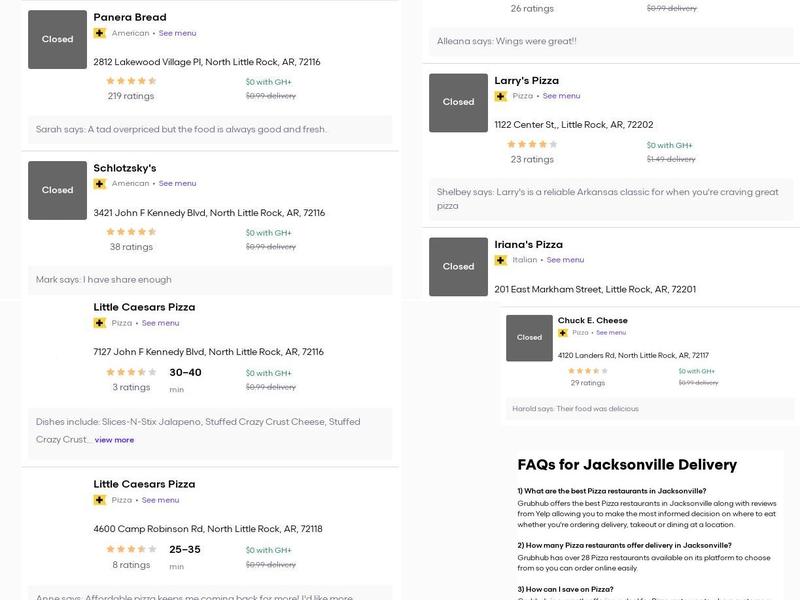Click the star rating for Panera Bread
This screenshot has width=800, height=600.
(x=131, y=81)
